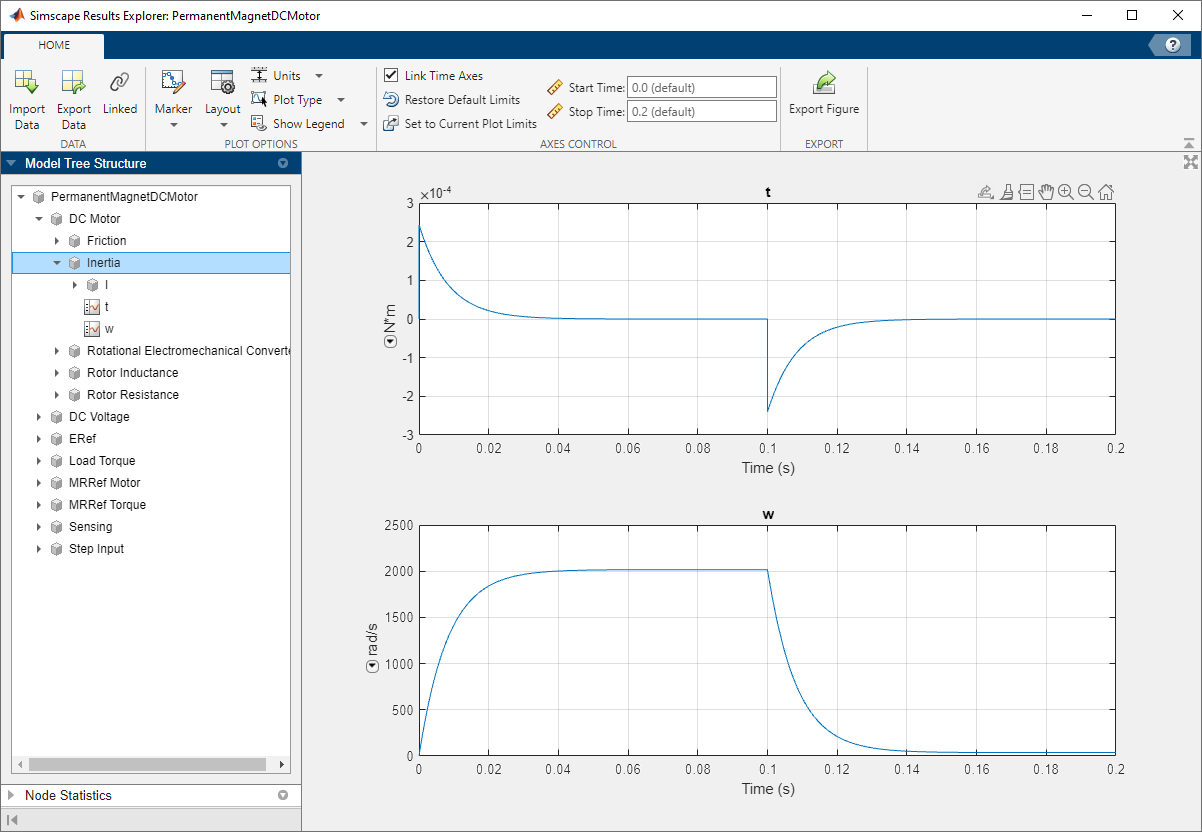Select the Load Torque tree item
The image size is (1202, 832).
point(102,461)
